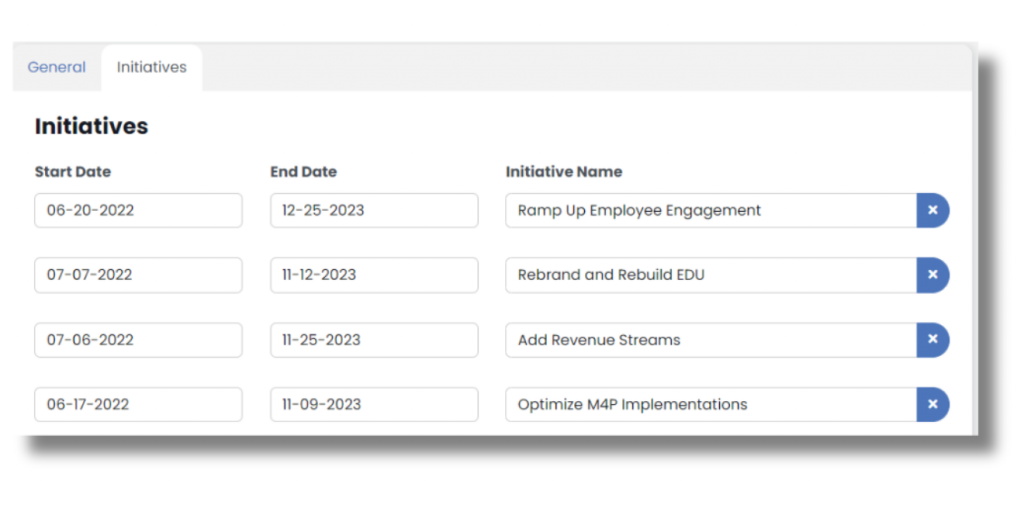
Task: Edit the Ramp Up Employee Engagement name field
Action: 710,211
